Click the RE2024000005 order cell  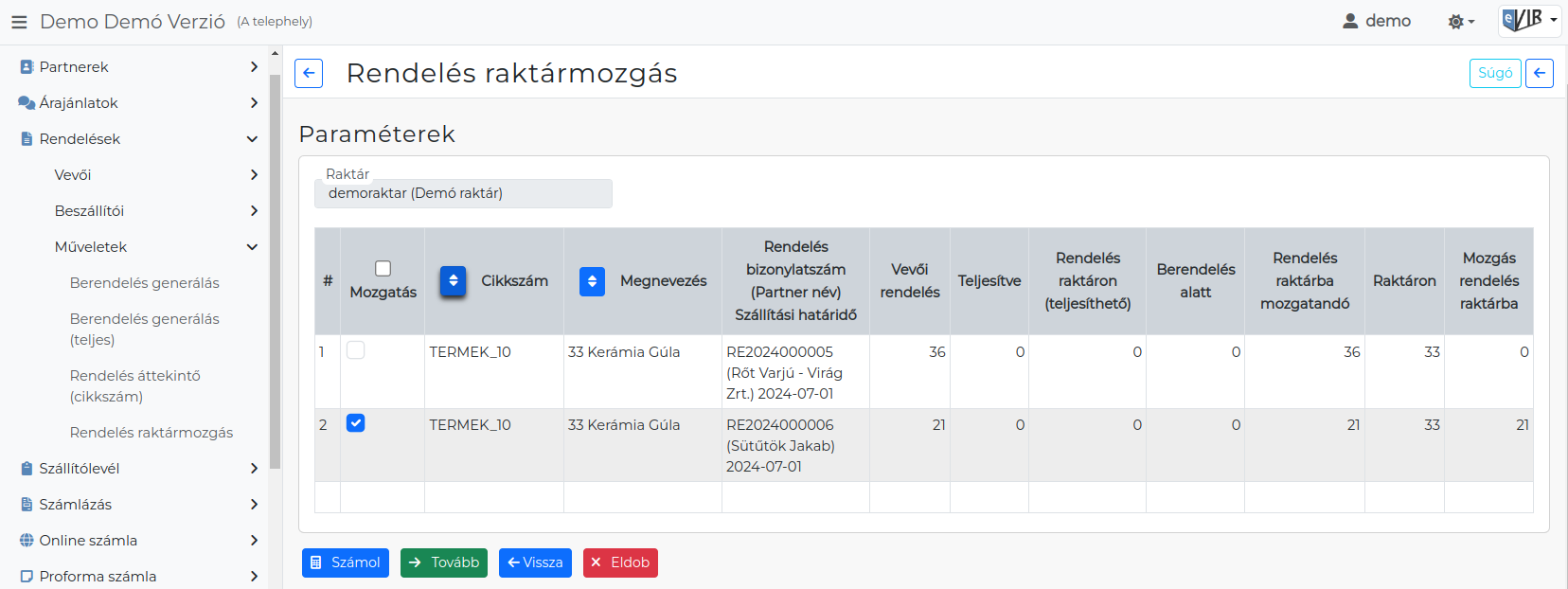pos(795,372)
